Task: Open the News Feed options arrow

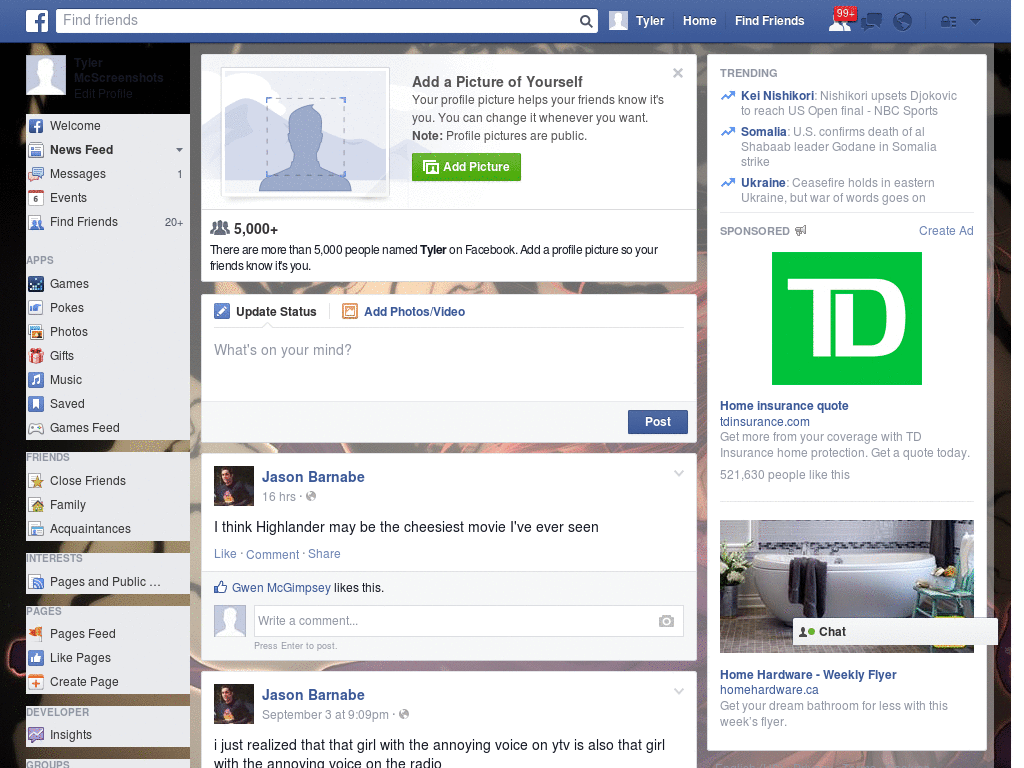Action: click(x=179, y=150)
